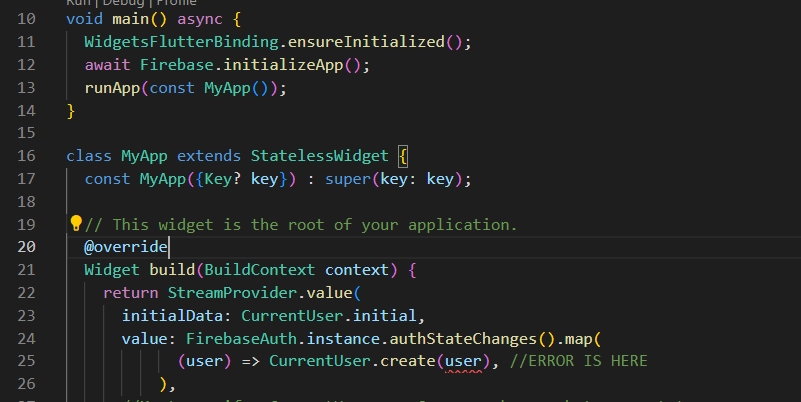Click the 'instance' property on line 24
The width and height of the screenshot is (801, 402).
pos(343,339)
